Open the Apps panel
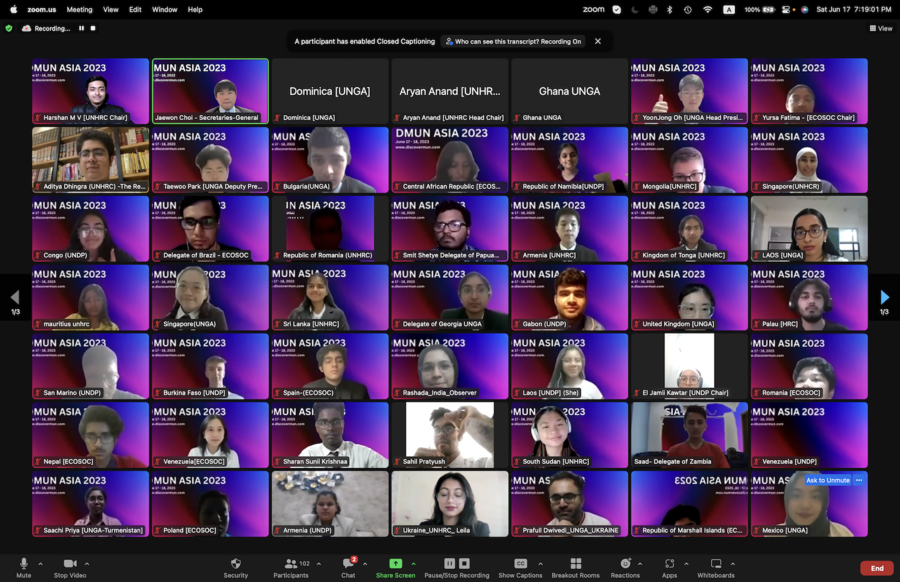Viewport: 900px width, 582px height. tap(669, 565)
